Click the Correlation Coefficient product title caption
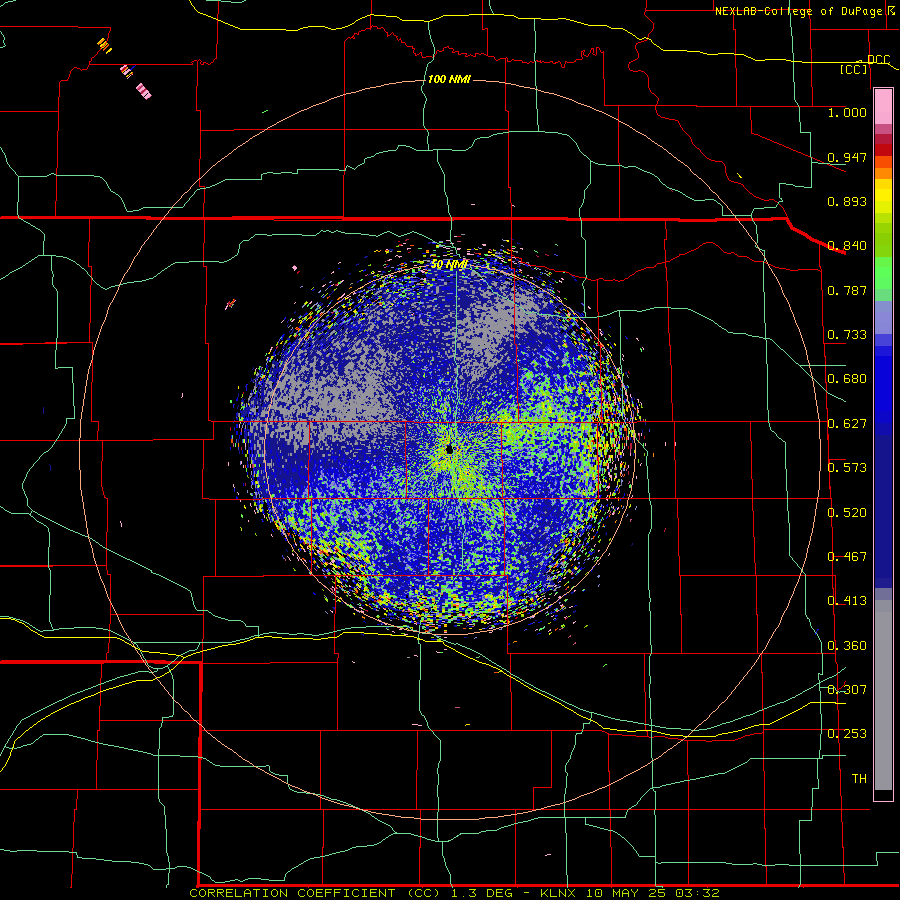This screenshot has height=900, width=900. 454,893
